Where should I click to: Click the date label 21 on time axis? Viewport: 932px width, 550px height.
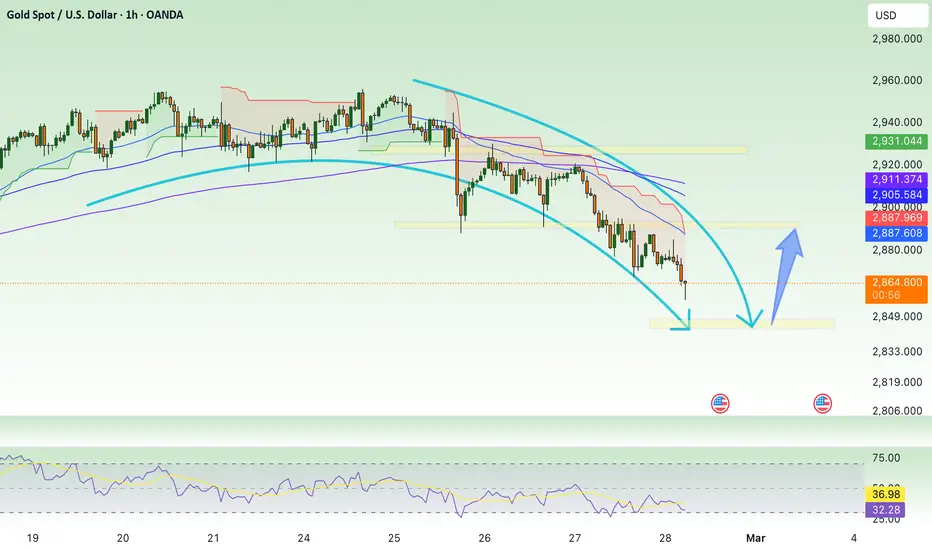(x=213, y=538)
